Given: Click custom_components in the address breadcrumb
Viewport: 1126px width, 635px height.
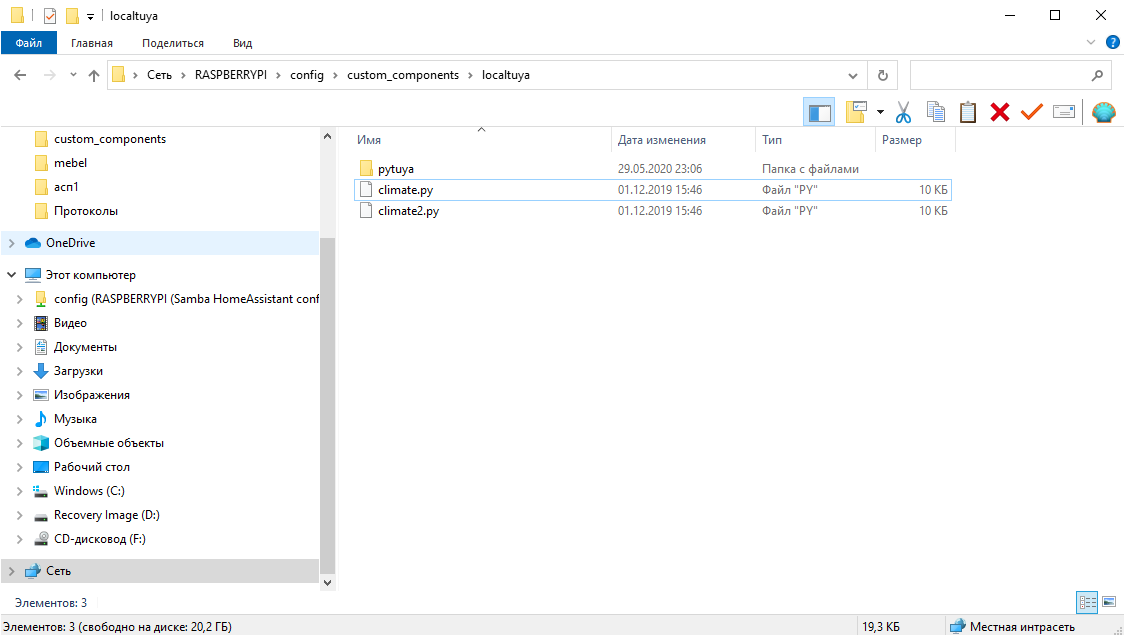Looking at the screenshot, I should click(403, 75).
